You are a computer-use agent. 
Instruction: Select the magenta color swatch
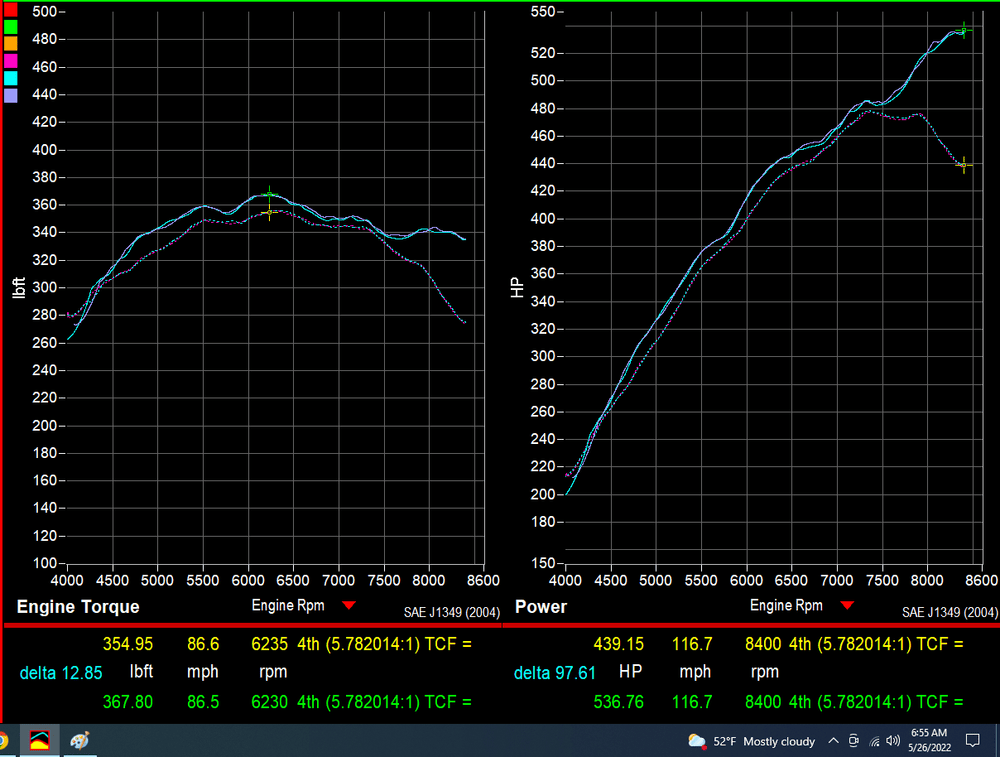click(11, 61)
